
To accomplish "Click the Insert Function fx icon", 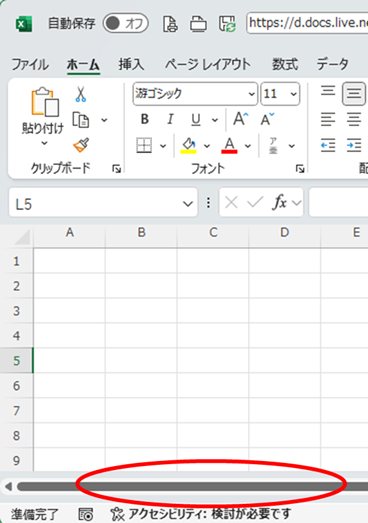I will click(x=280, y=202).
